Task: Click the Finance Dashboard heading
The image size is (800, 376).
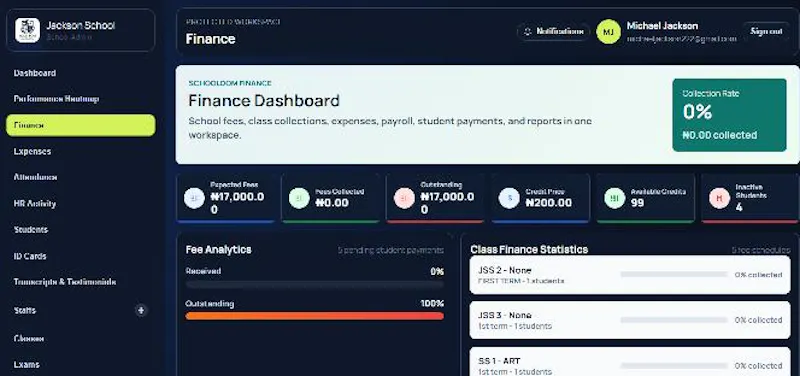Action: coord(264,101)
